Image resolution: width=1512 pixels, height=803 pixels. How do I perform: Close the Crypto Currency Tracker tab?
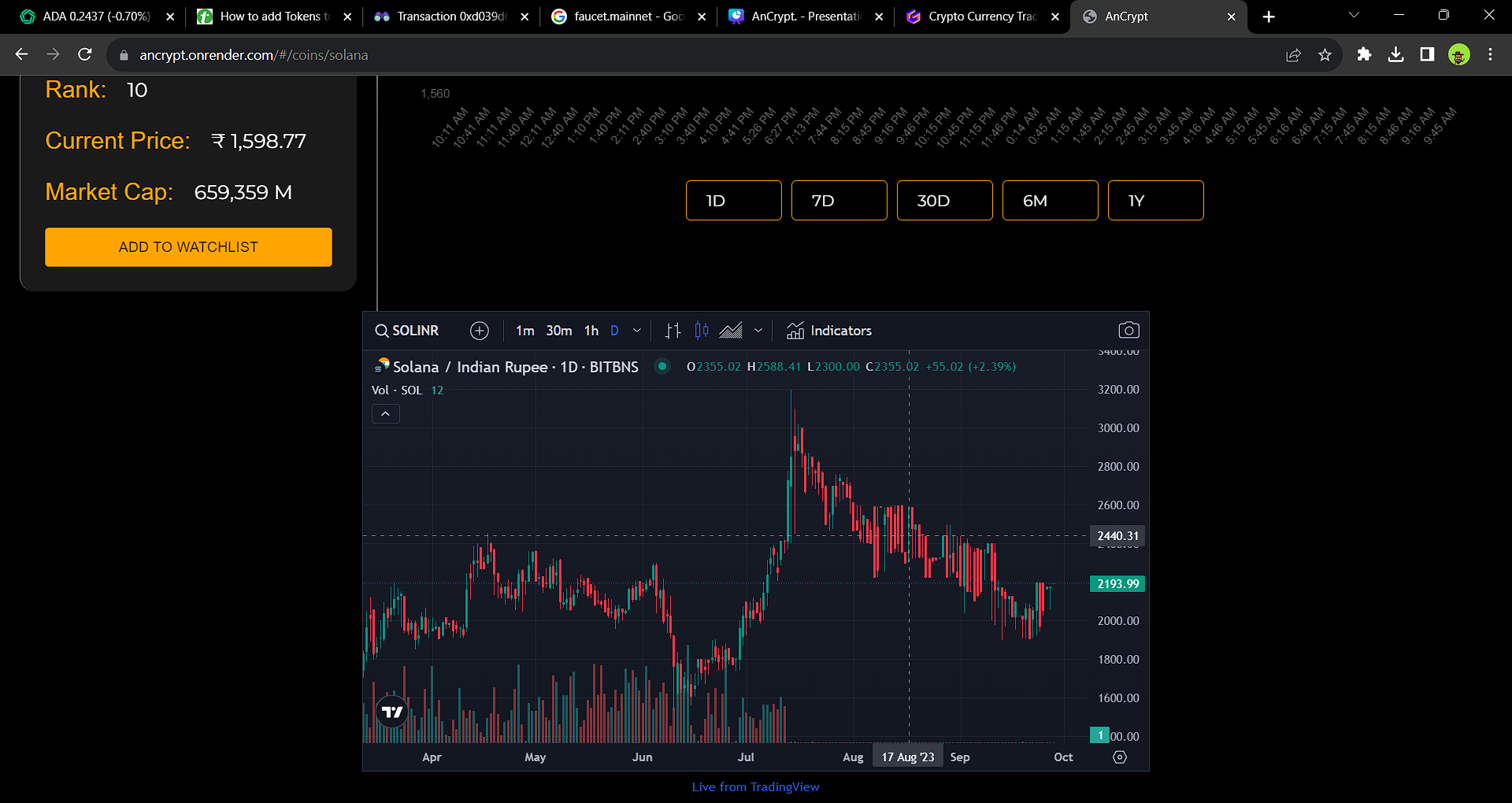[x=1056, y=17]
